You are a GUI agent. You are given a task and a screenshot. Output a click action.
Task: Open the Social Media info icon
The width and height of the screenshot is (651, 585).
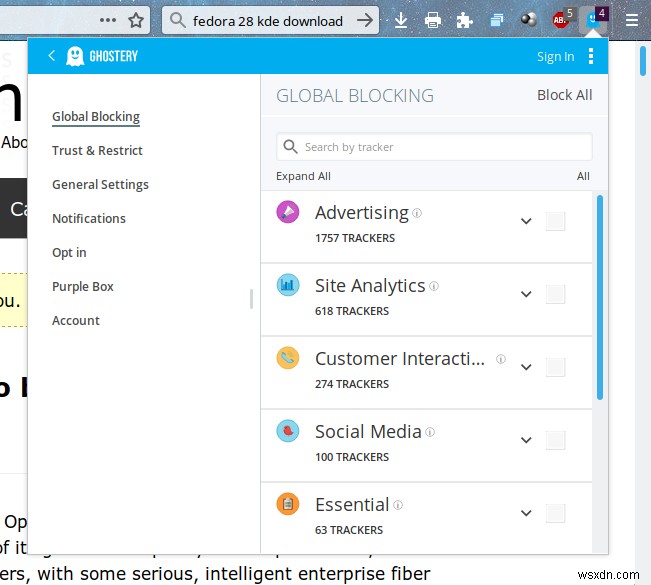point(430,432)
